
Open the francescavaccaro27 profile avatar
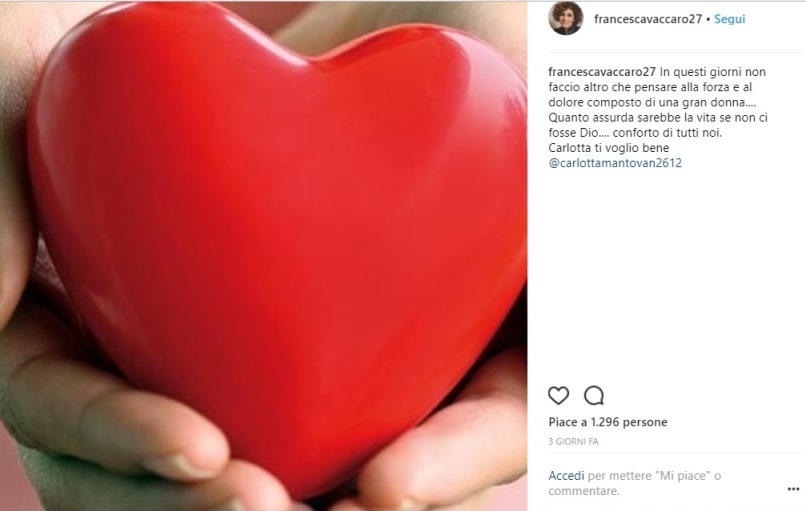565,19
